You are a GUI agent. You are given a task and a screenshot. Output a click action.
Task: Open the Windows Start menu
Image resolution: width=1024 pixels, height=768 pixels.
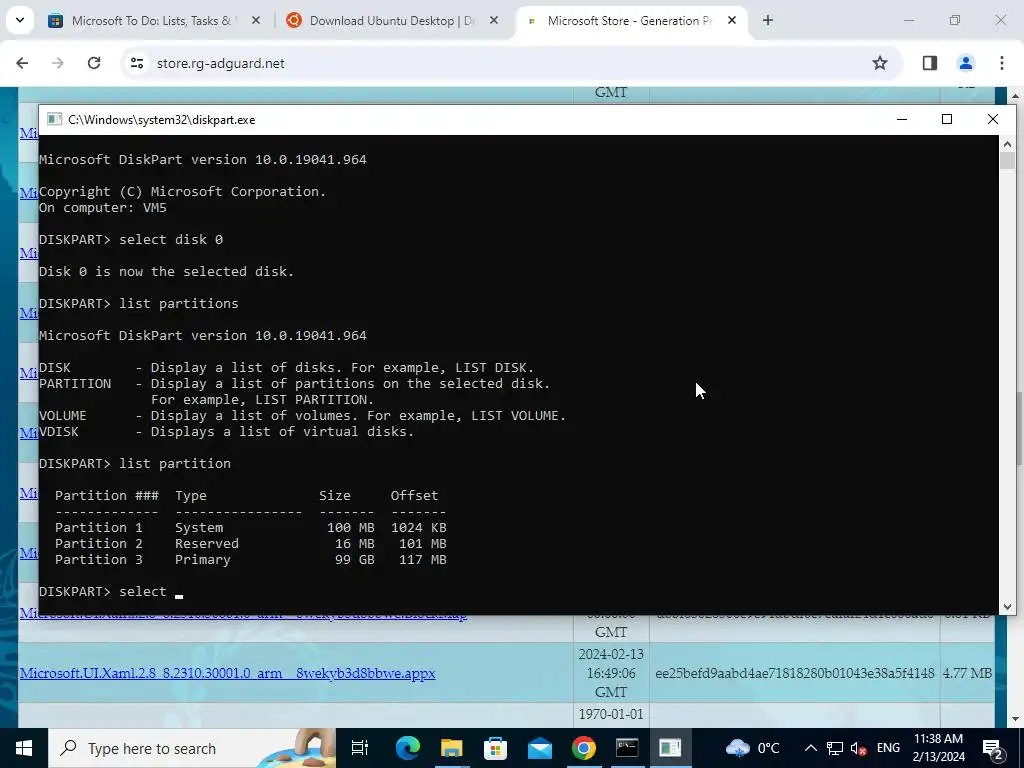tap(24, 748)
